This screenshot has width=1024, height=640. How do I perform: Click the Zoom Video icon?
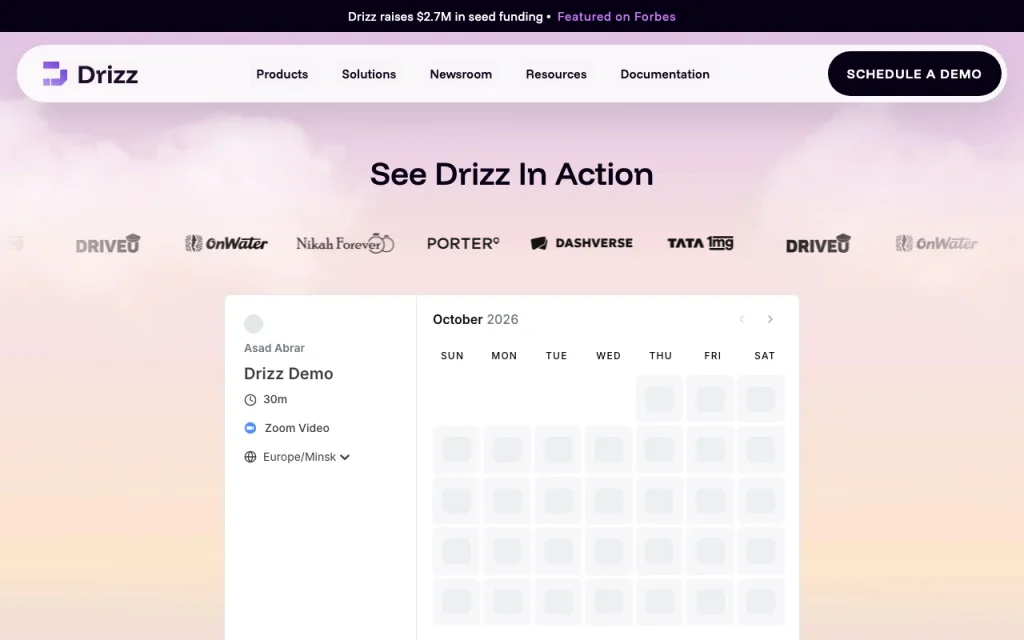click(250, 428)
